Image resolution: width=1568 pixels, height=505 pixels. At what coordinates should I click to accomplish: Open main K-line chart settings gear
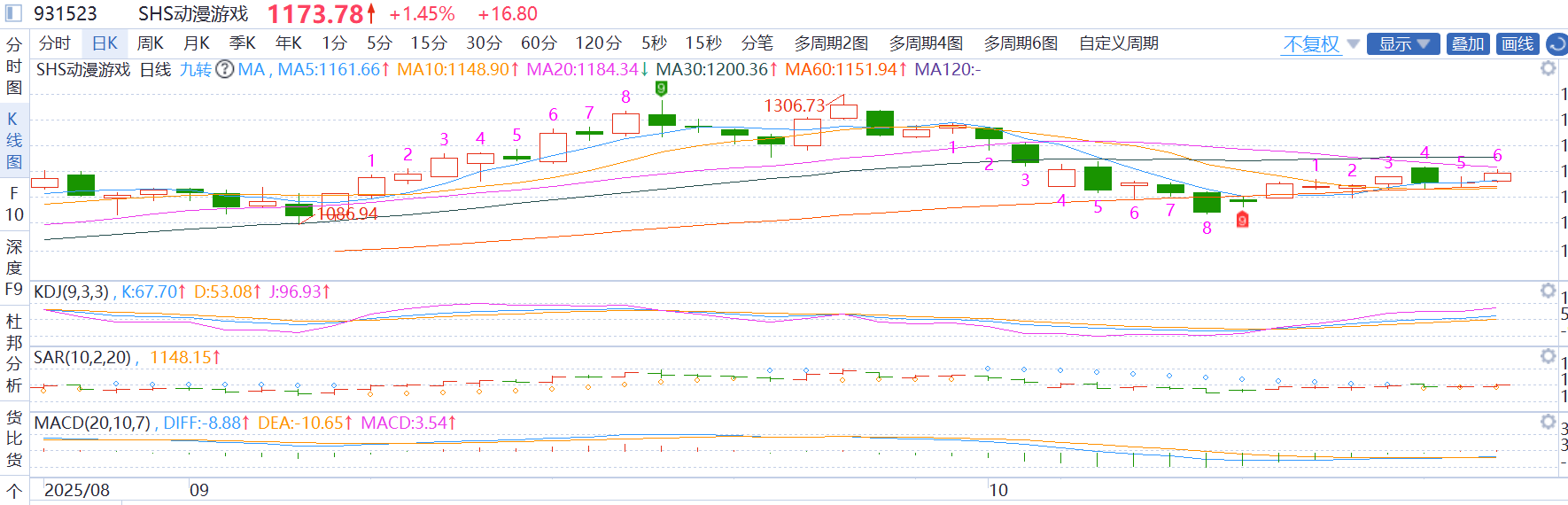coord(1548,68)
